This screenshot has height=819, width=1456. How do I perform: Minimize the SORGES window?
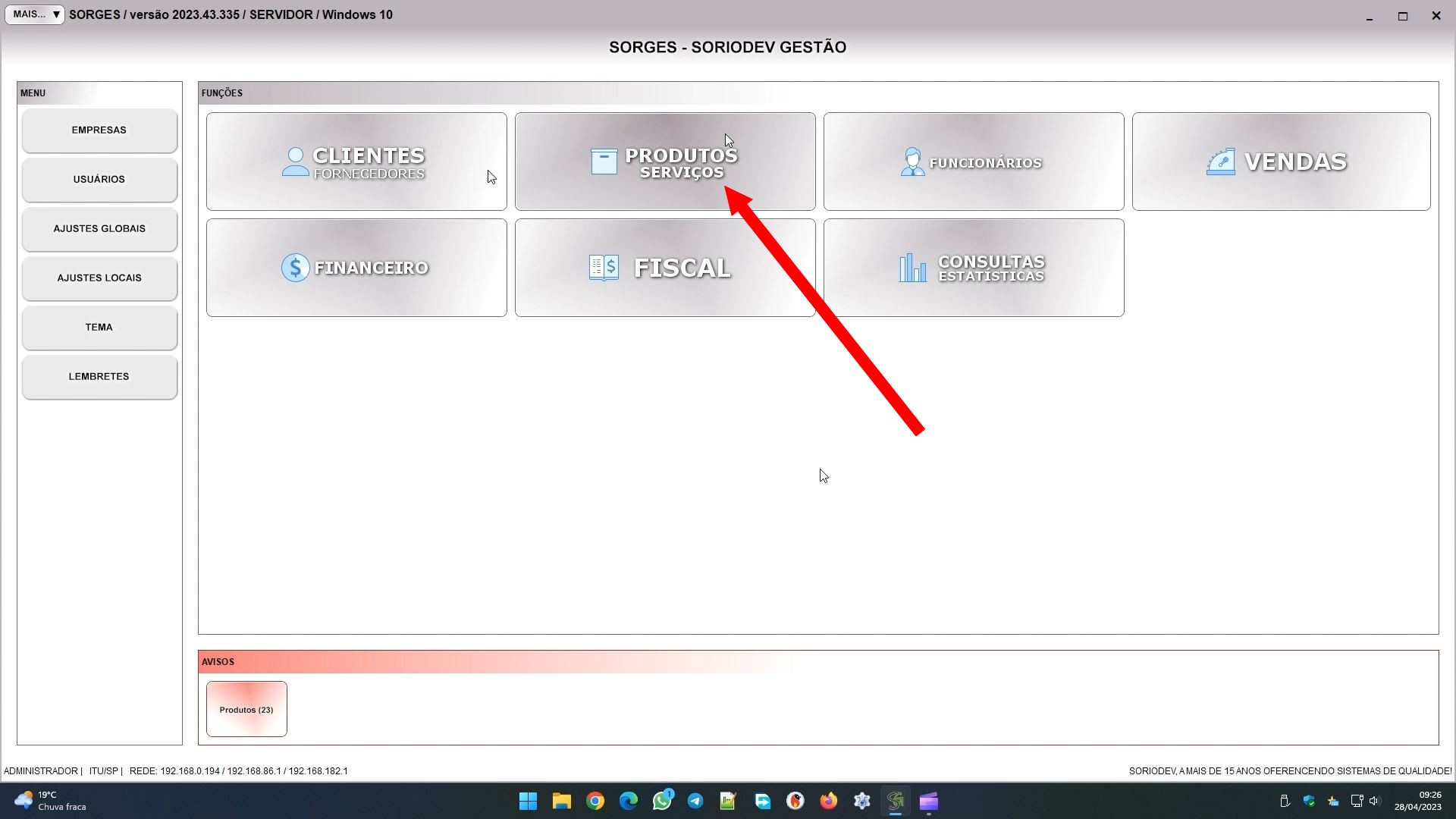(1370, 15)
